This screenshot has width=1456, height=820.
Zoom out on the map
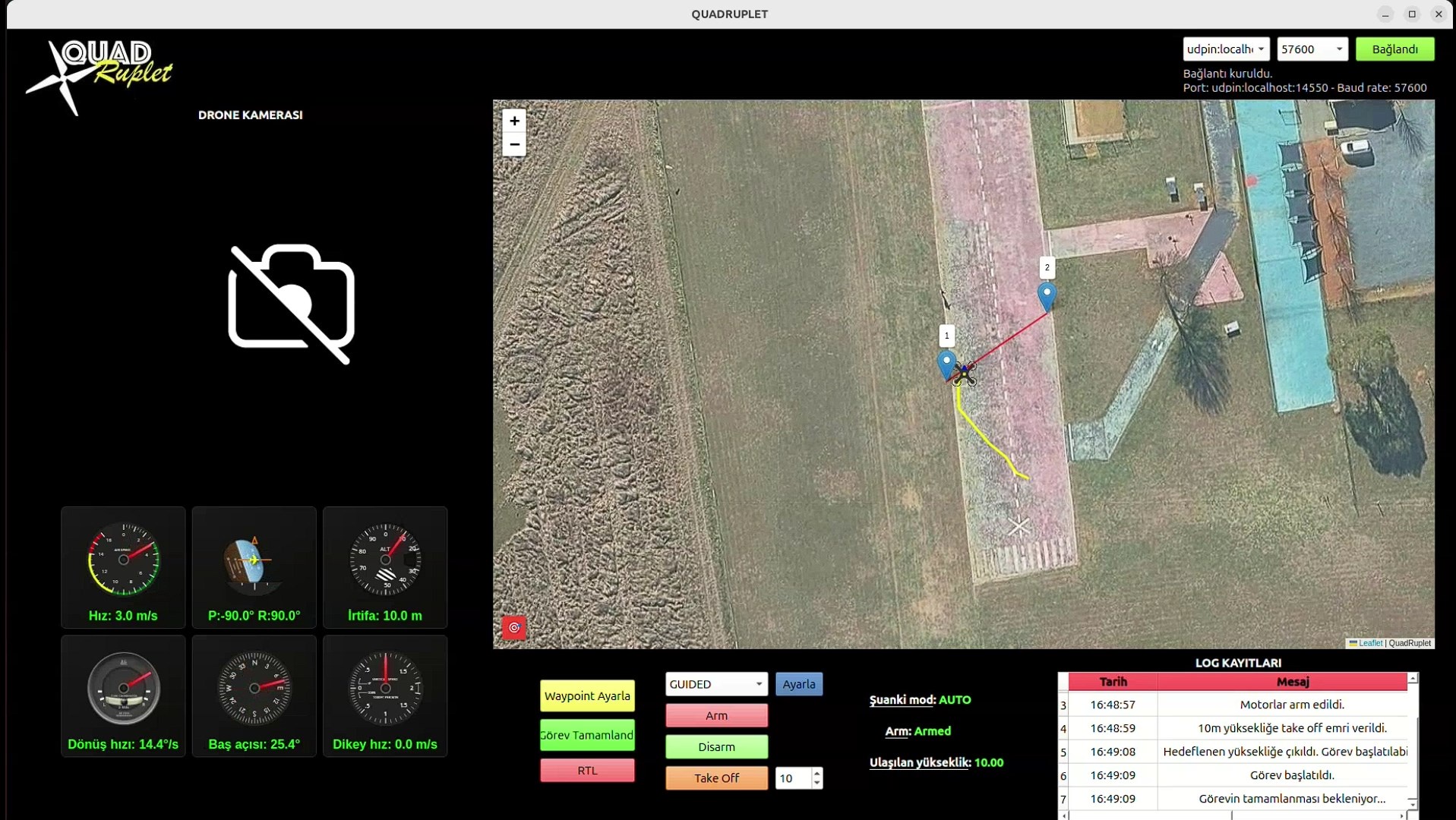[514, 144]
